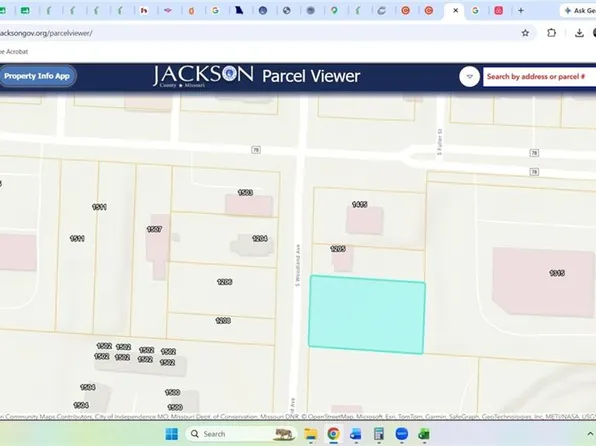Click the Ask Gemini button
This screenshot has height=446, width=596.
tap(579, 11)
